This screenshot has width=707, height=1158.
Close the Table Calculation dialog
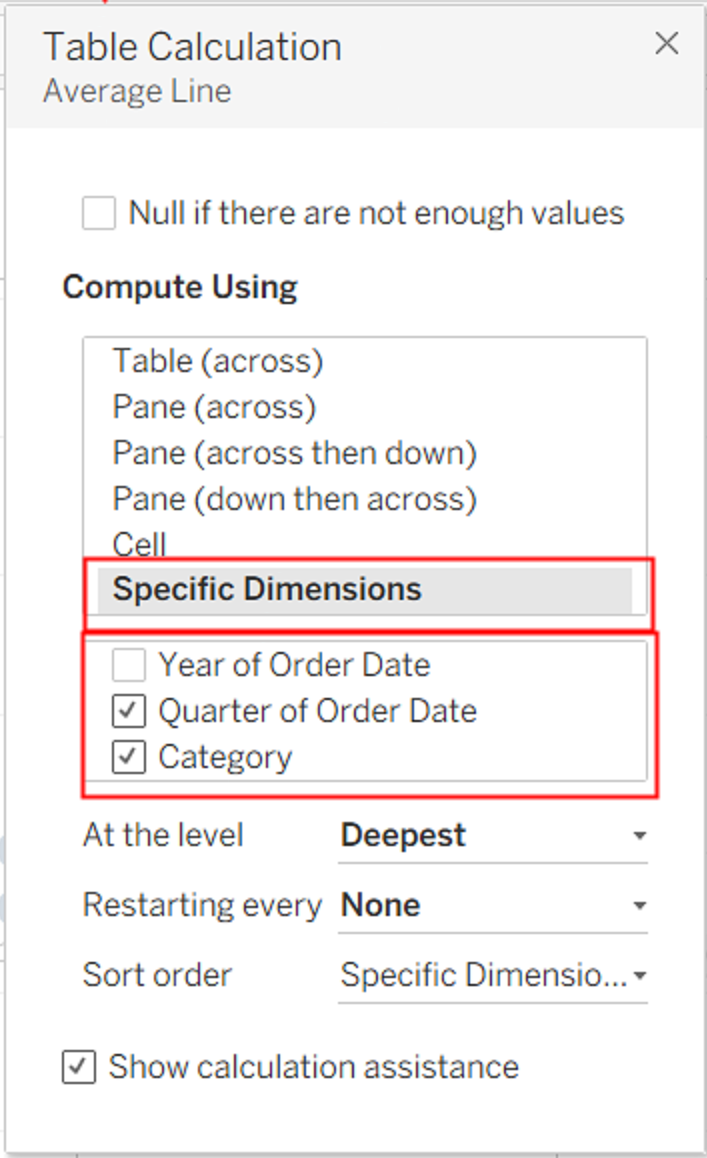666,43
